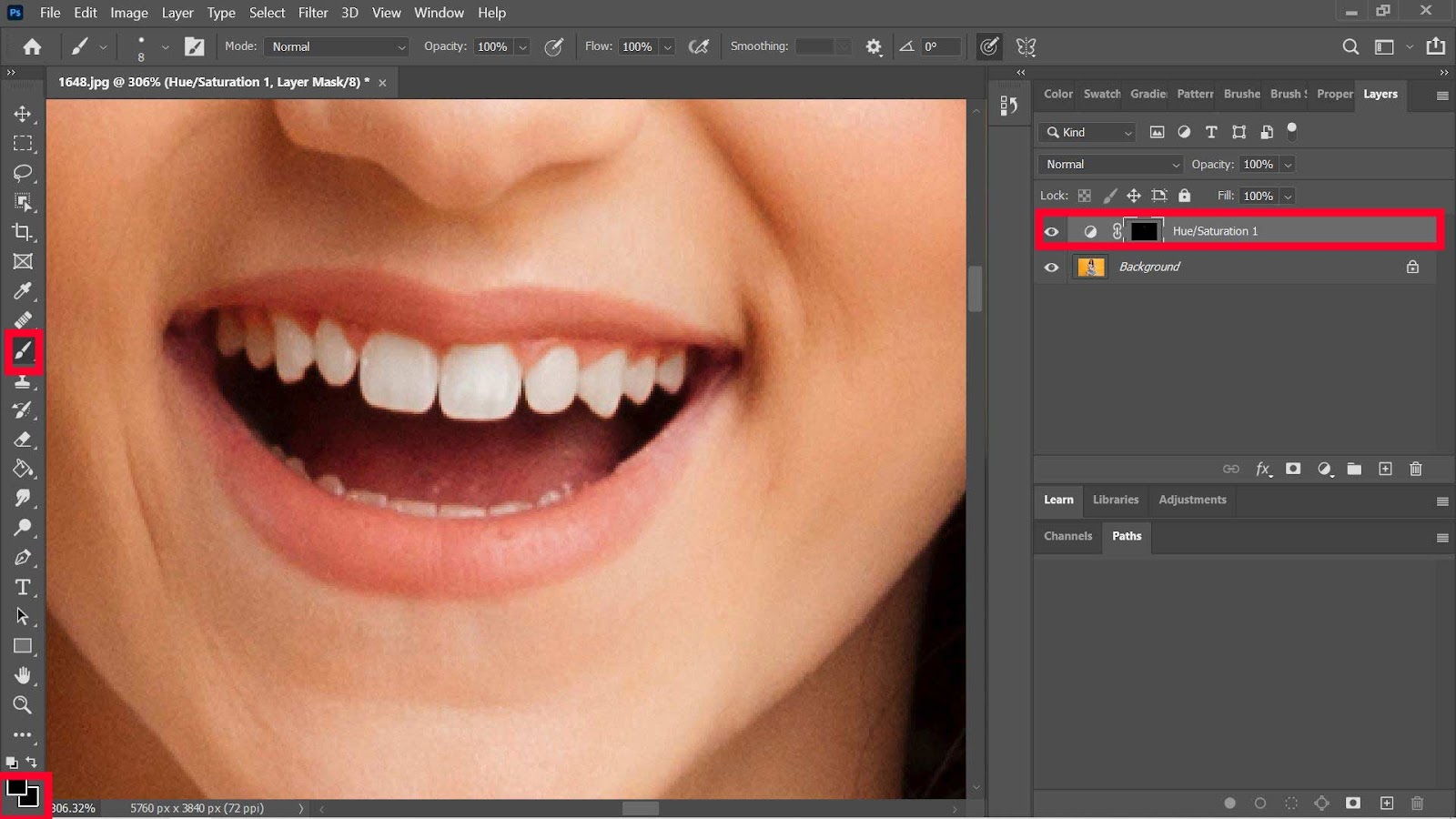This screenshot has height=819, width=1456.
Task: Click the Delete layer trash icon
Action: click(x=1415, y=469)
